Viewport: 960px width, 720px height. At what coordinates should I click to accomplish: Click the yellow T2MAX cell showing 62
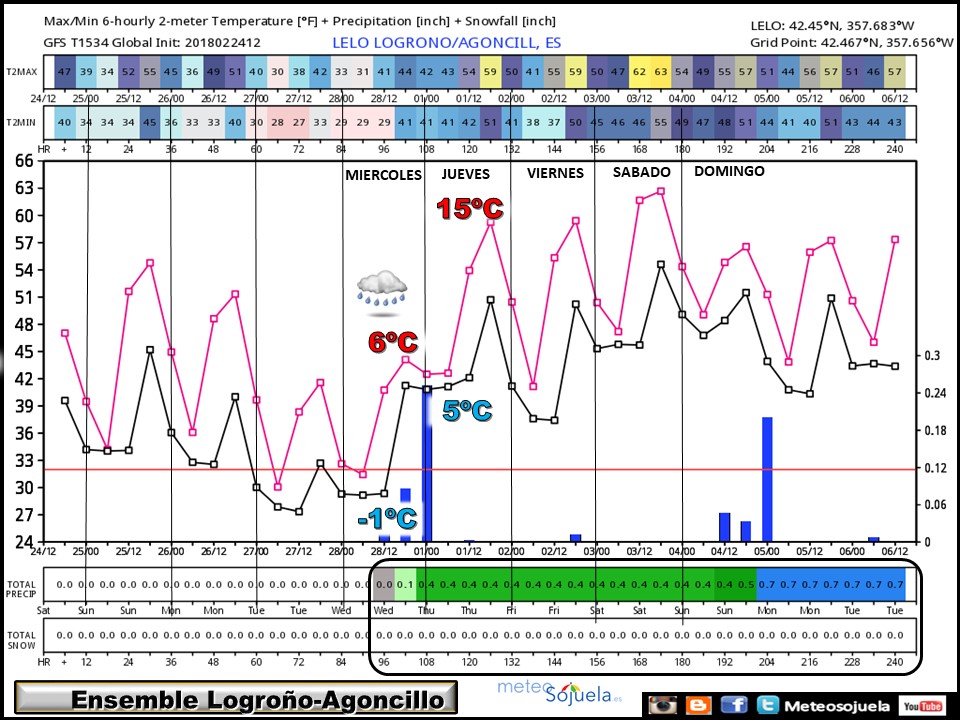[639, 72]
